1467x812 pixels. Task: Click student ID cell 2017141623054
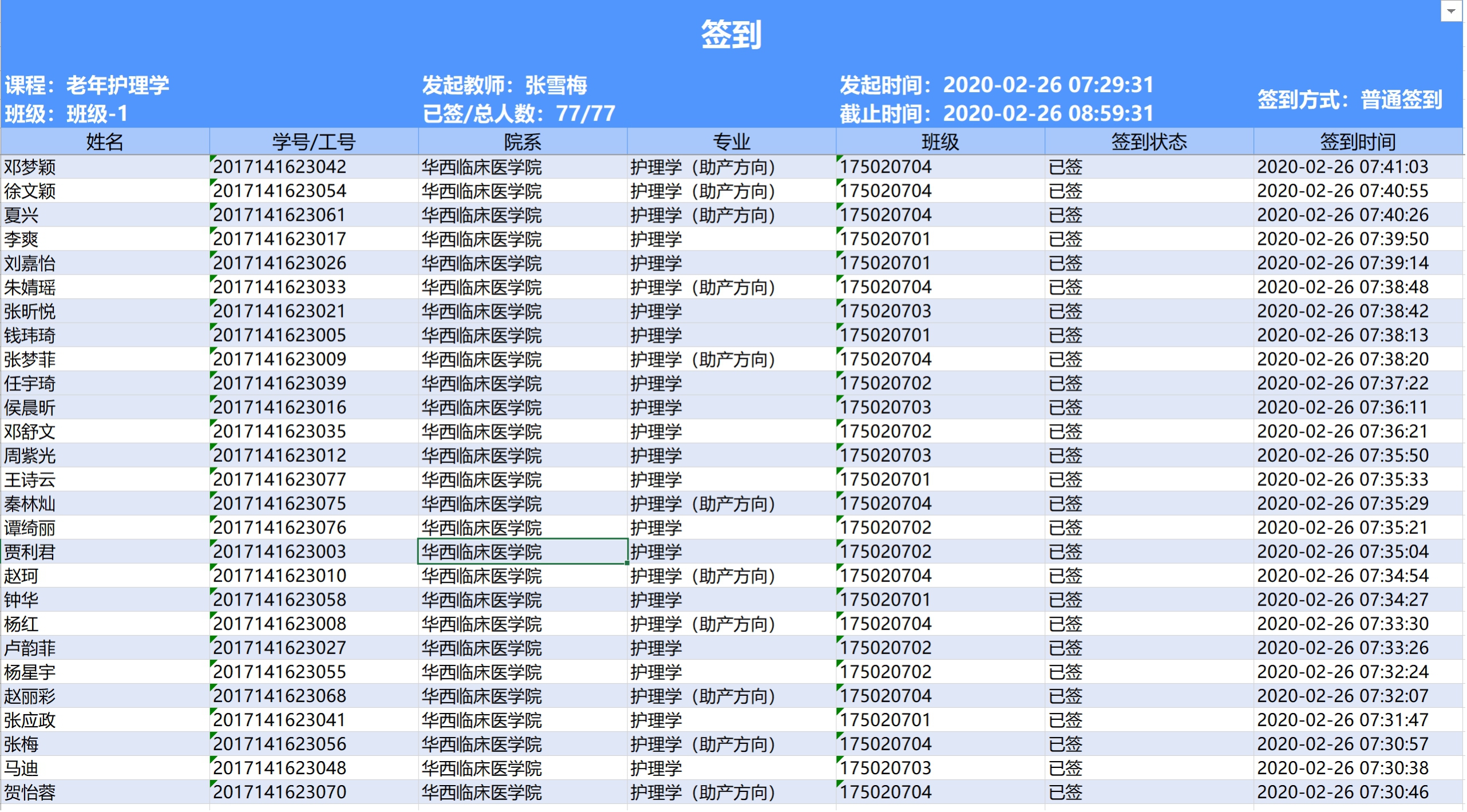pos(280,191)
